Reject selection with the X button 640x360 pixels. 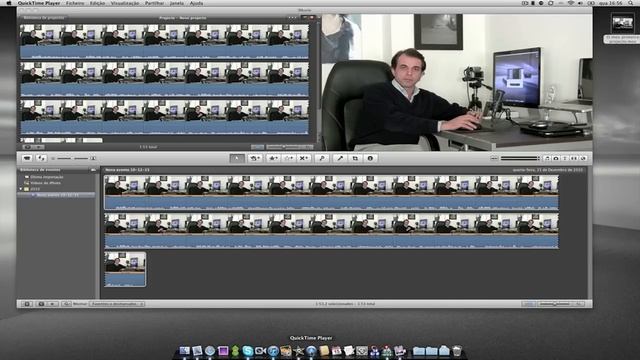pyautogui.click(x=303, y=158)
